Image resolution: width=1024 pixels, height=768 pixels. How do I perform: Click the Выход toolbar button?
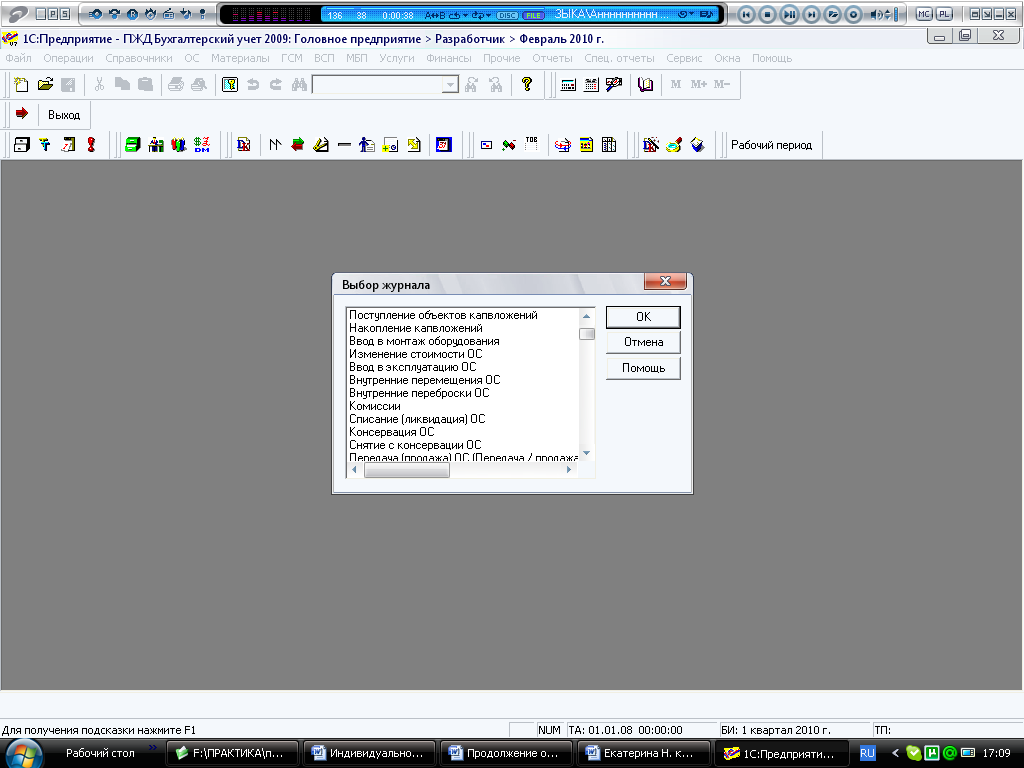pyautogui.click(x=64, y=115)
